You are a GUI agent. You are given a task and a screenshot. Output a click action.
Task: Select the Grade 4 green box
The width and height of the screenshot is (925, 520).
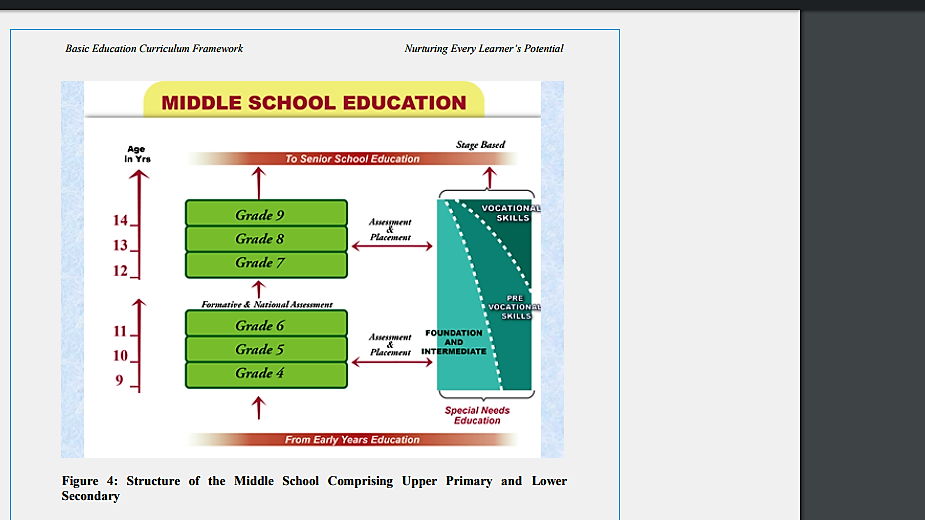[266, 373]
